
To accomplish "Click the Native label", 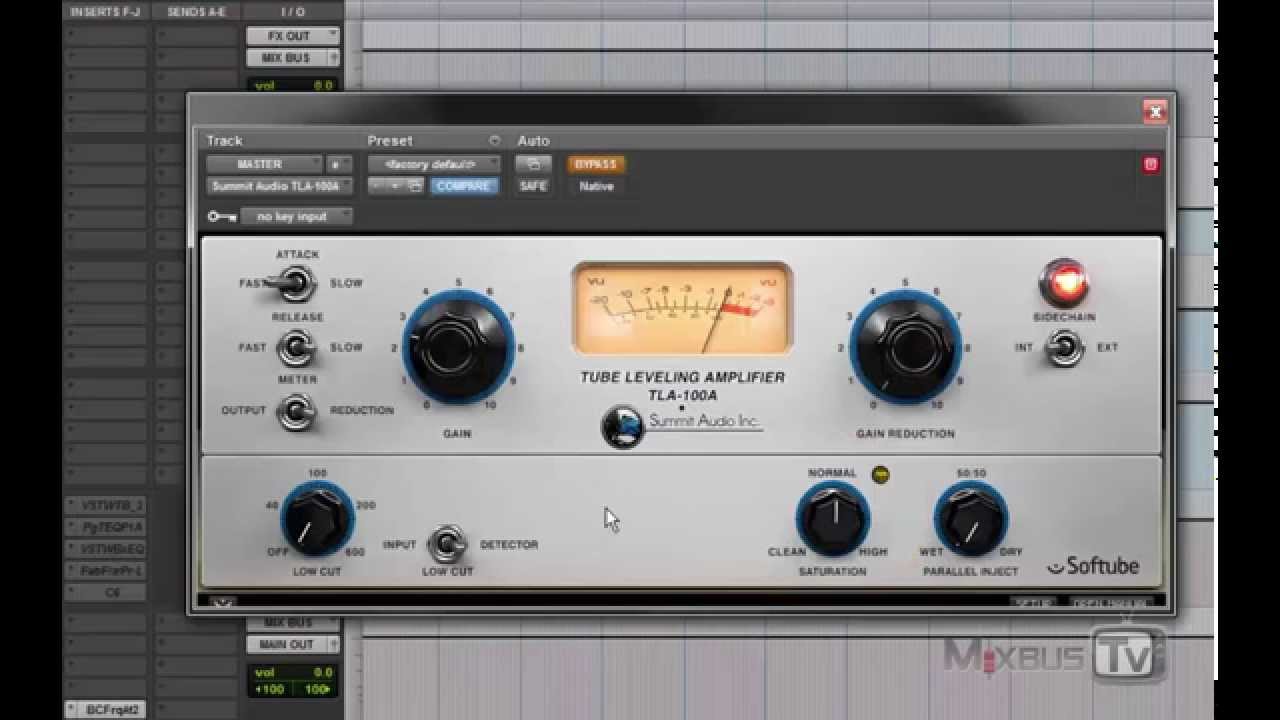I will pos(596,186).
